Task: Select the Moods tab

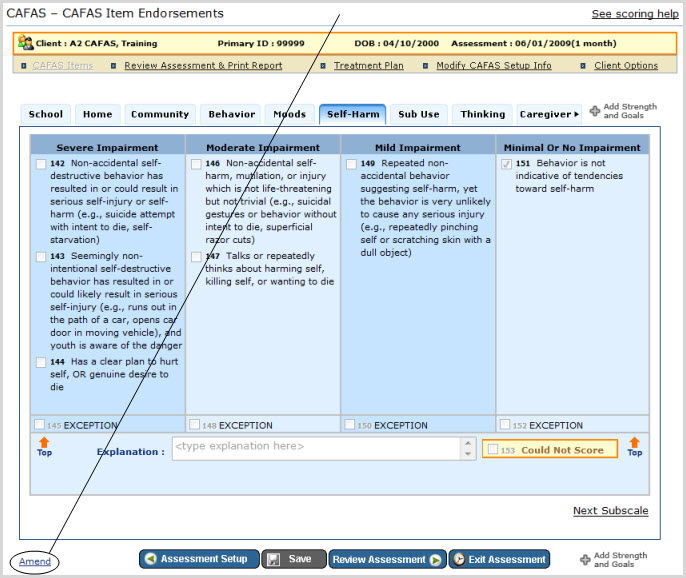Action: [x=290, y=114]
